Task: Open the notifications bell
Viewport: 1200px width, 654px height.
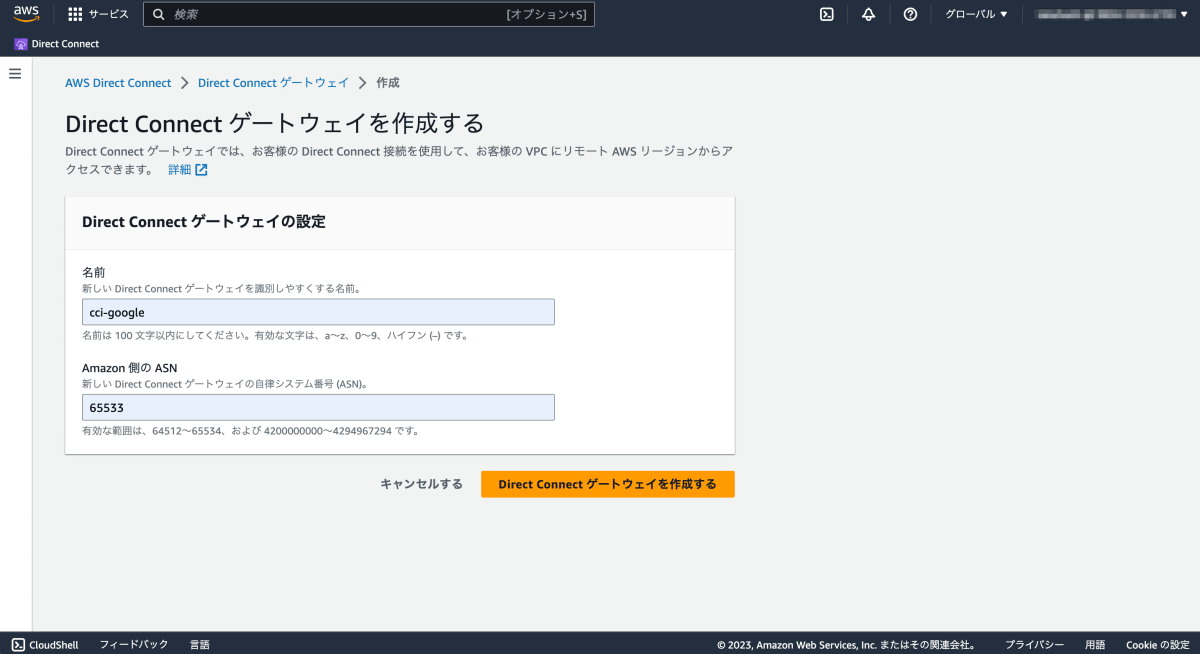Action: coord(868,14)
